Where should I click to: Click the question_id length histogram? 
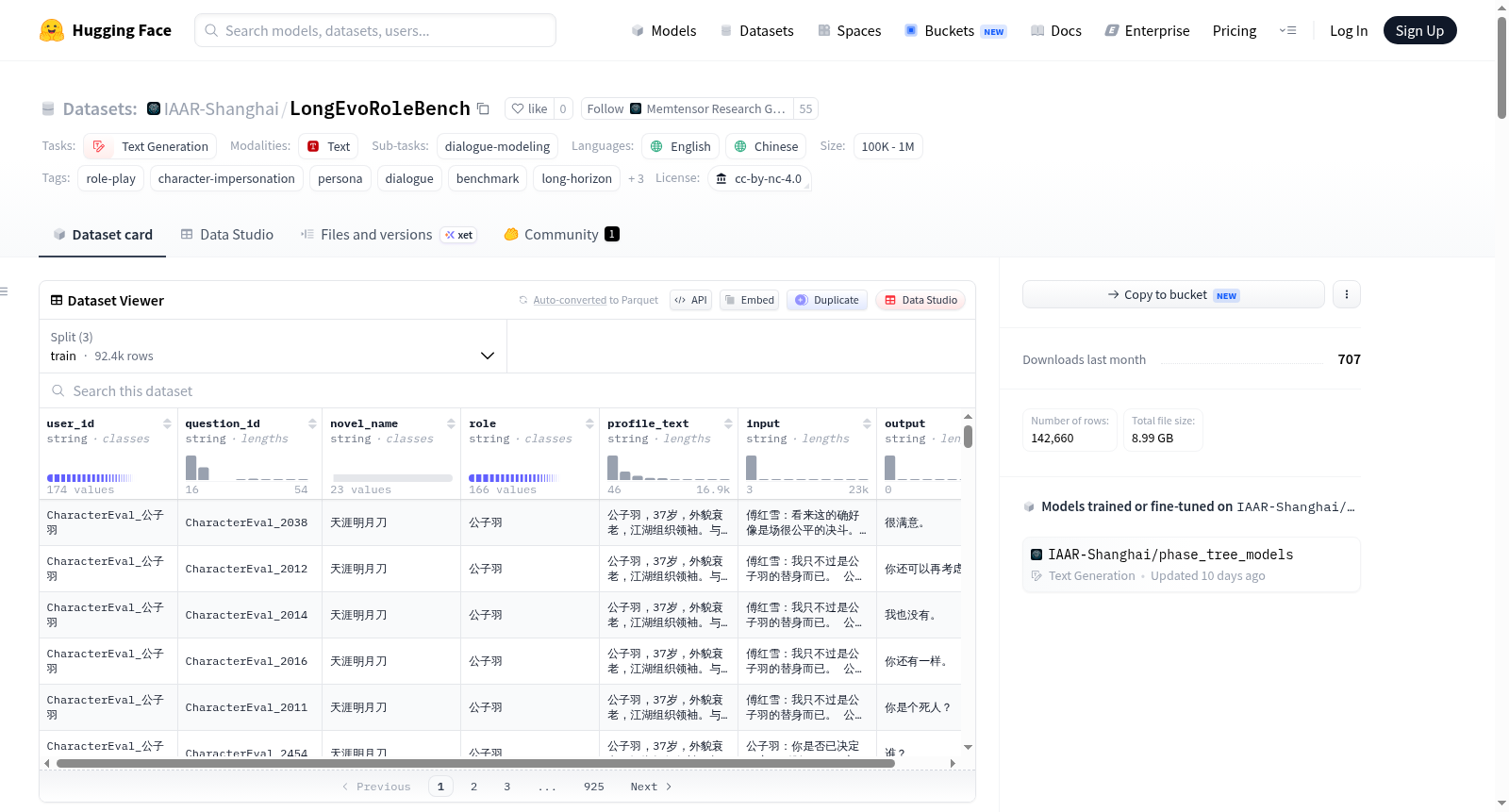click(x=246, y=467)
